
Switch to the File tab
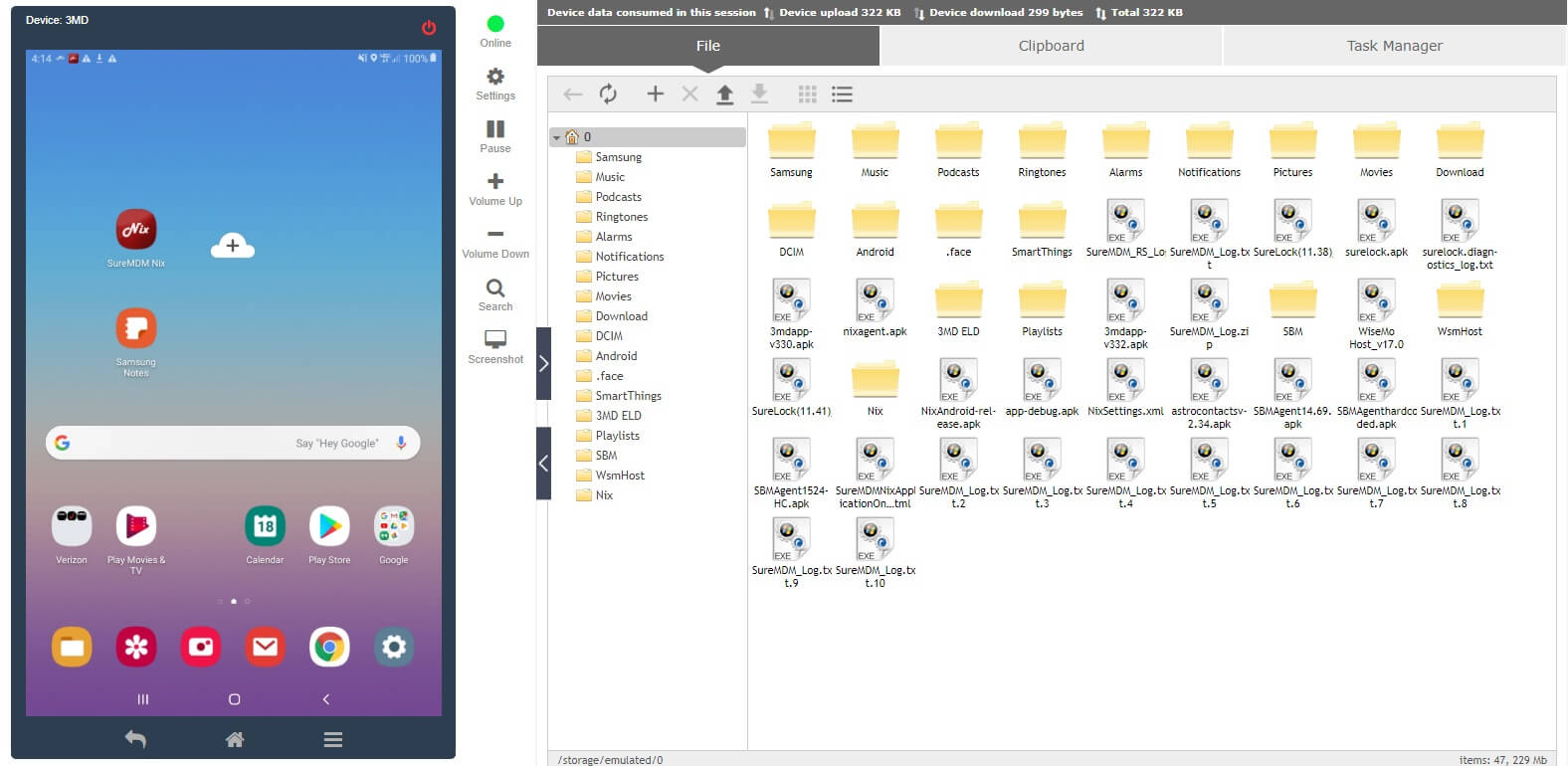(x=708, y=46)
